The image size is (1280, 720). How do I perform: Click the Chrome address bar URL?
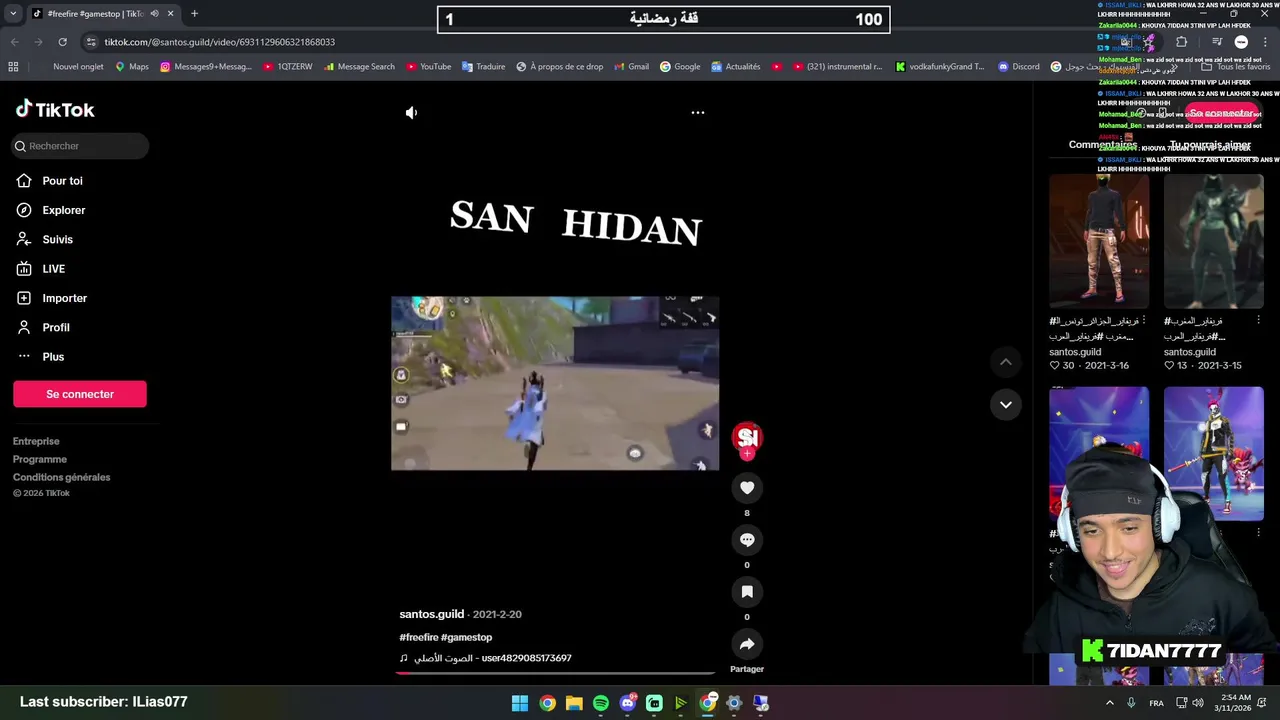coord(220,42)
